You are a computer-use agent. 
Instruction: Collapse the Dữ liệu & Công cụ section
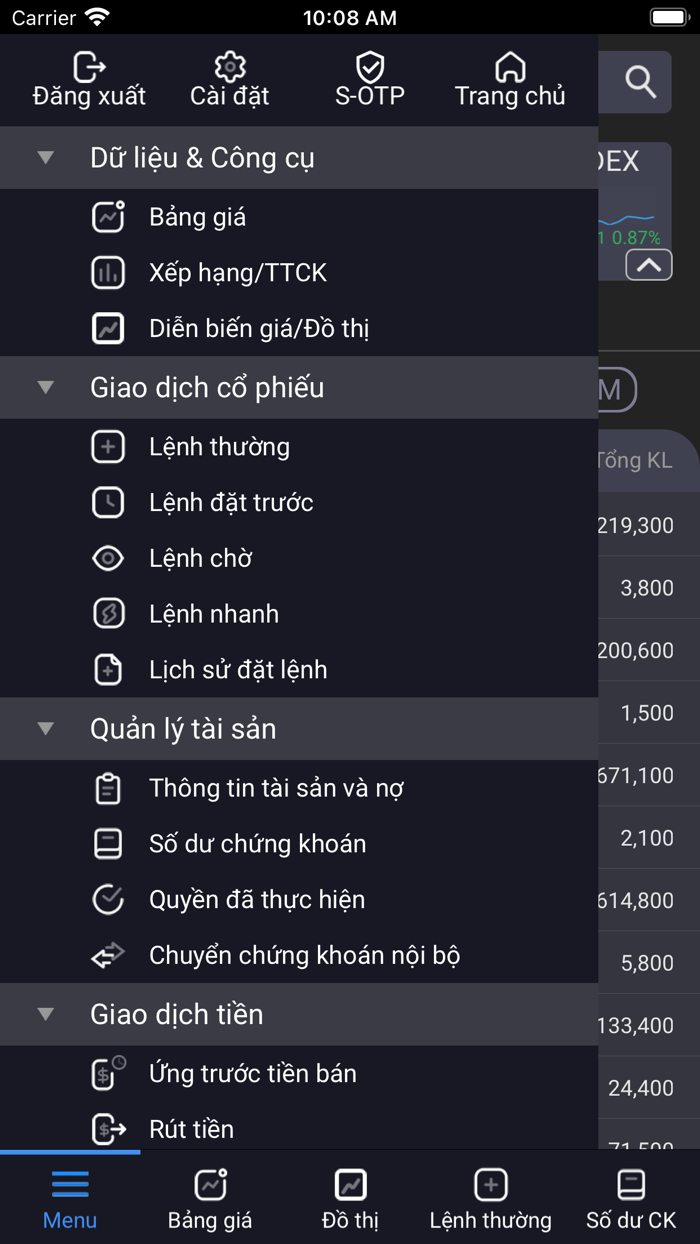pos(44,157)
